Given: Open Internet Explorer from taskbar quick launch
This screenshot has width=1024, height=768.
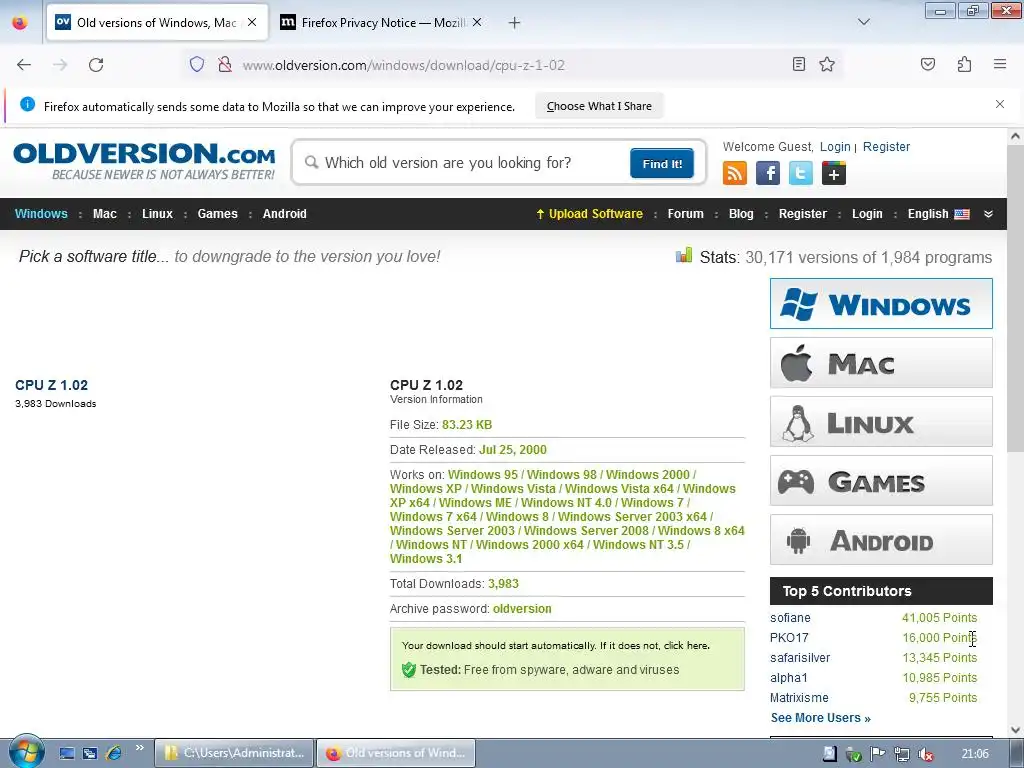Looking at the screenshot, I should (x=113, y=753).
